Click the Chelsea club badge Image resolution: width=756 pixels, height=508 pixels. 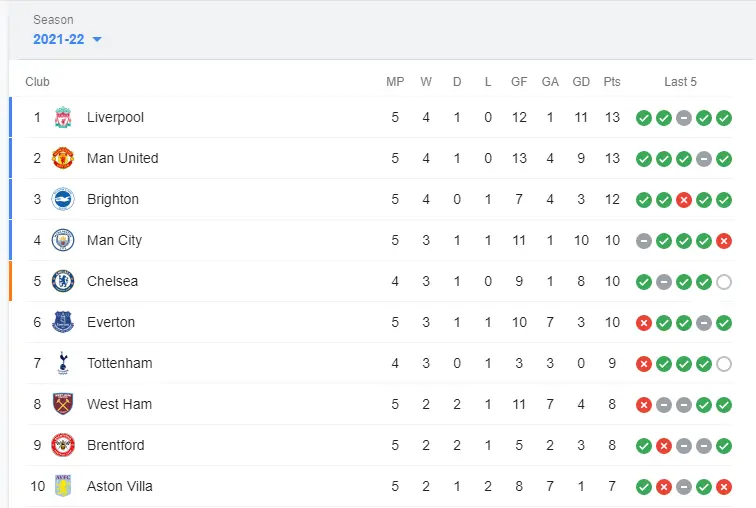(x=63, y=281)
